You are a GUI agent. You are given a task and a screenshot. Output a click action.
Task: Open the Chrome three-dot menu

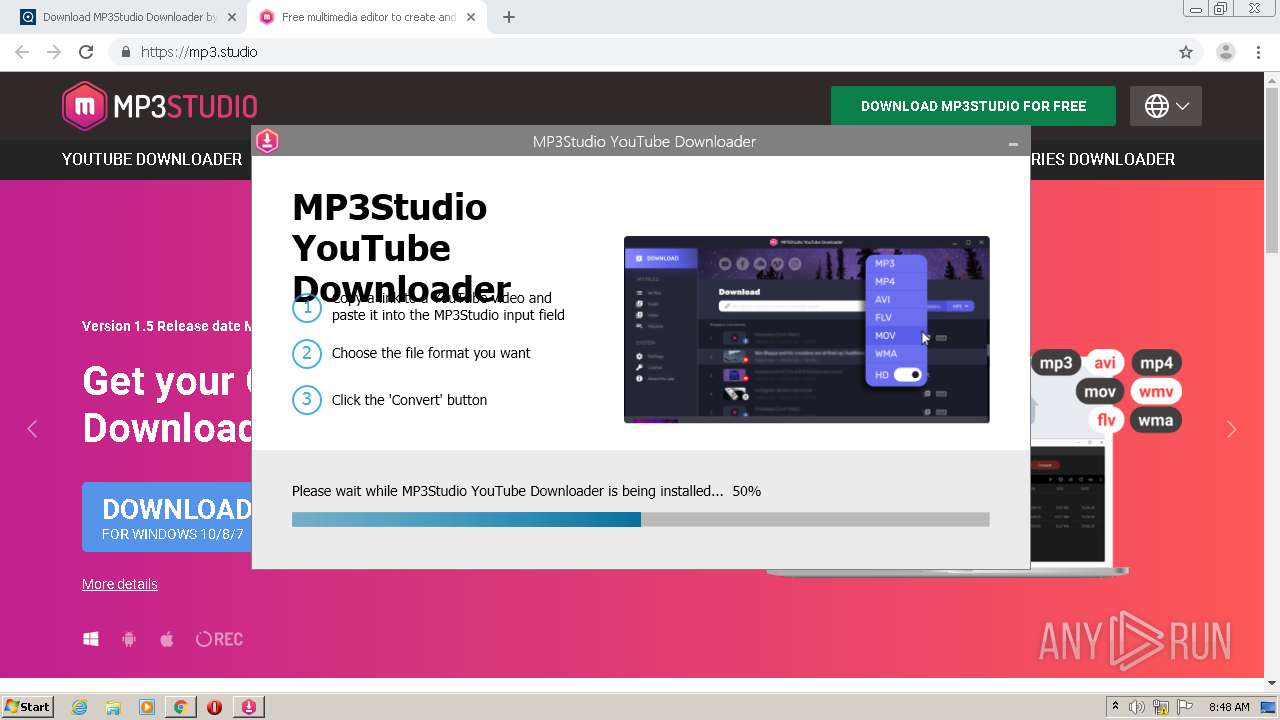point(1258,52)
